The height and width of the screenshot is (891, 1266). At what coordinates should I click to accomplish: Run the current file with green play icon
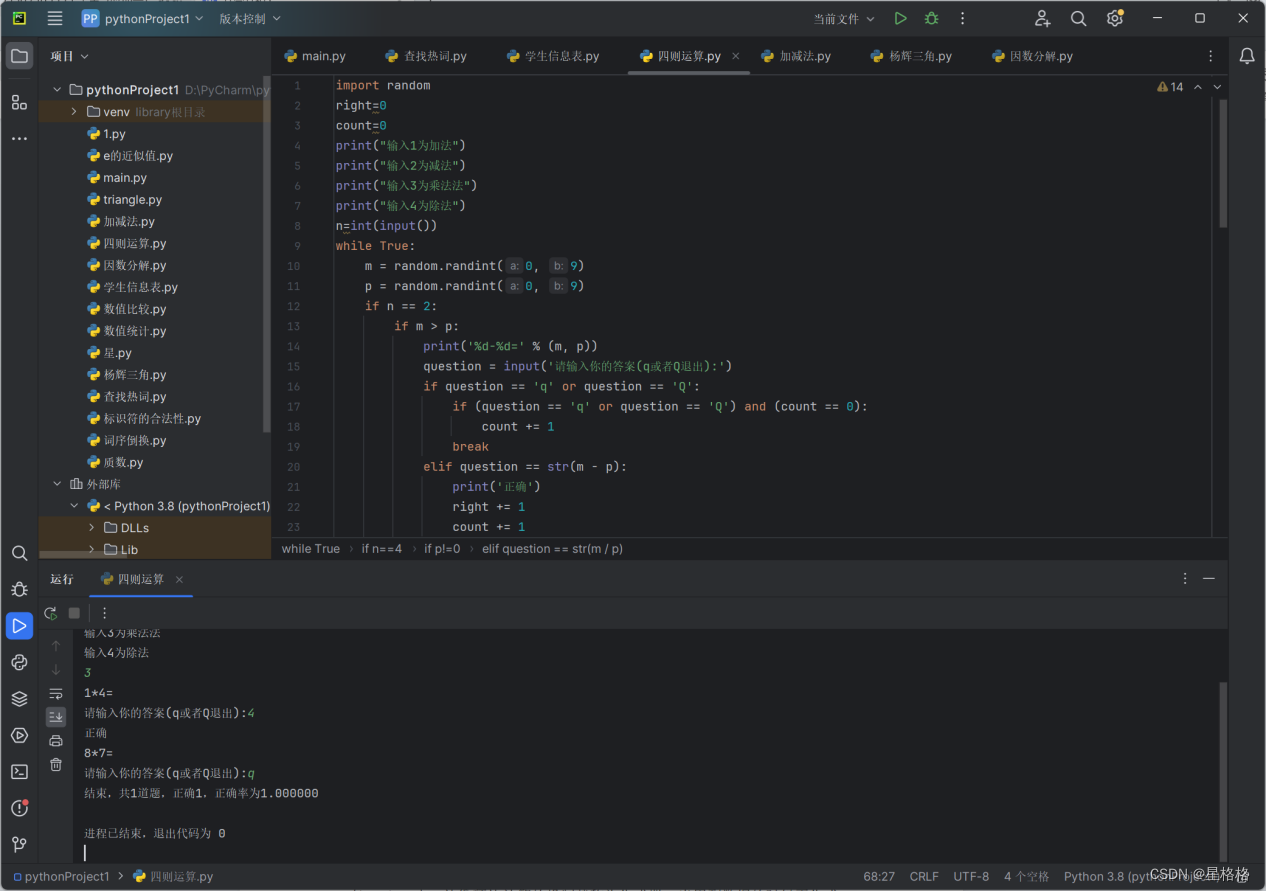tap(900, 18)
